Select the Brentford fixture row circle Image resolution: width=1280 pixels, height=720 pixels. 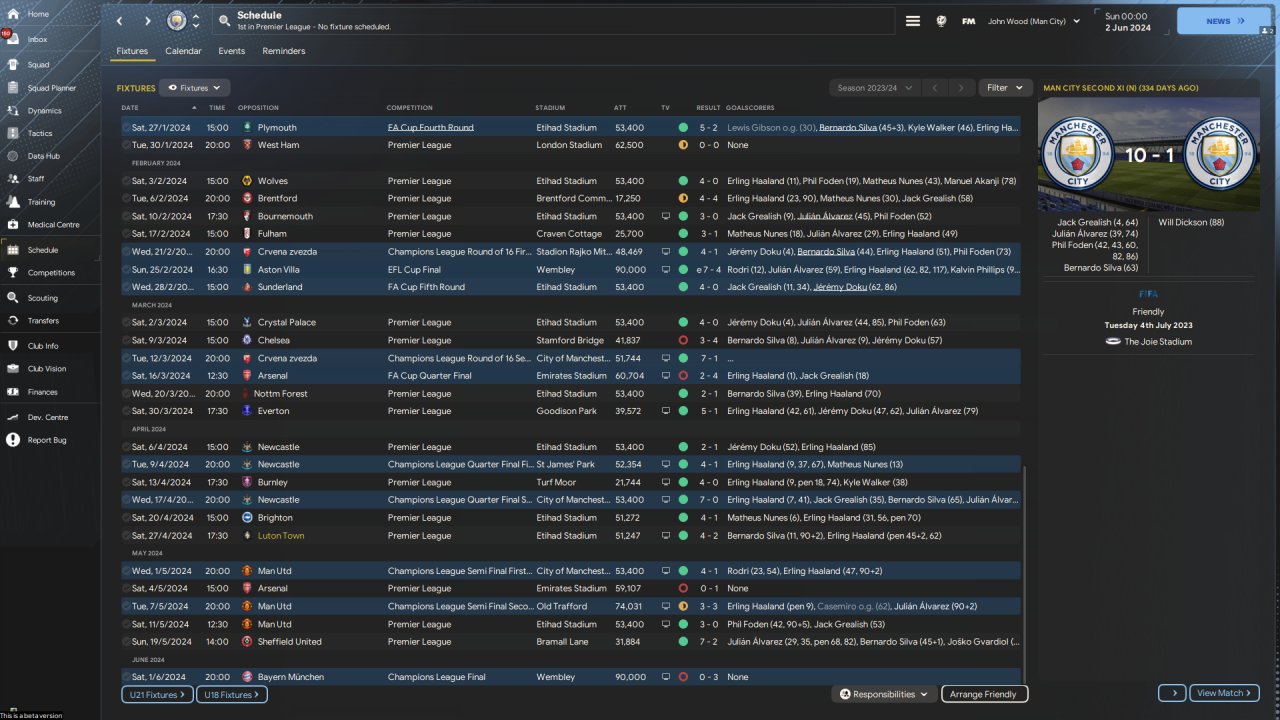point(127,199)
